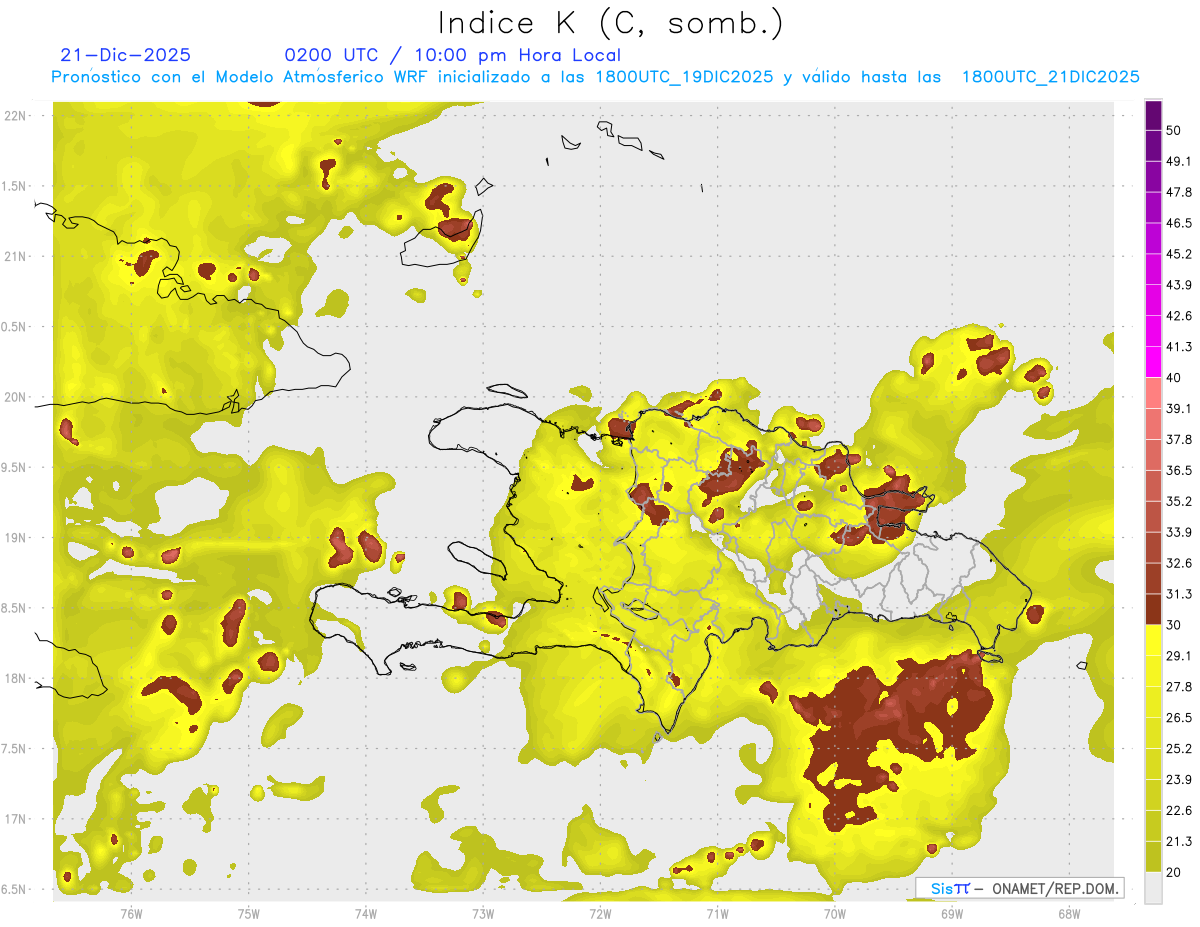Click the color scale value '37.8'

point(1179,439)
